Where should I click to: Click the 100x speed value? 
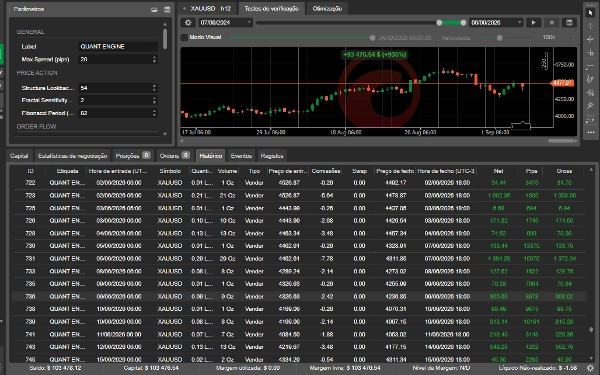[549, 38]
